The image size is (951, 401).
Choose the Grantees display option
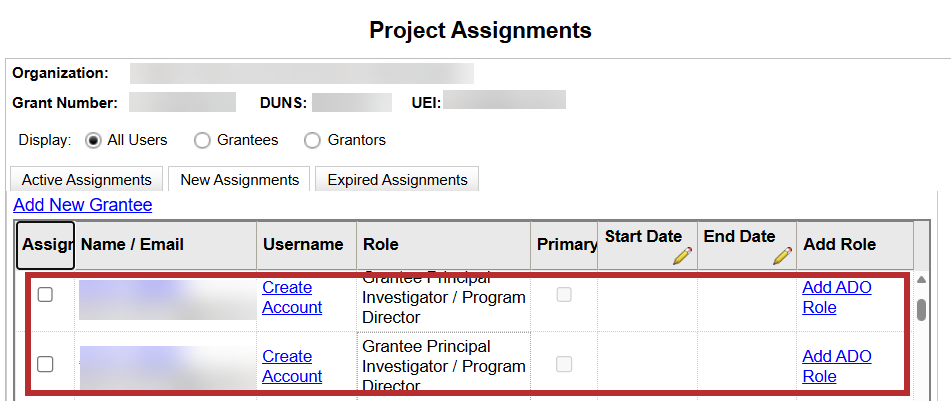(202, 140)
